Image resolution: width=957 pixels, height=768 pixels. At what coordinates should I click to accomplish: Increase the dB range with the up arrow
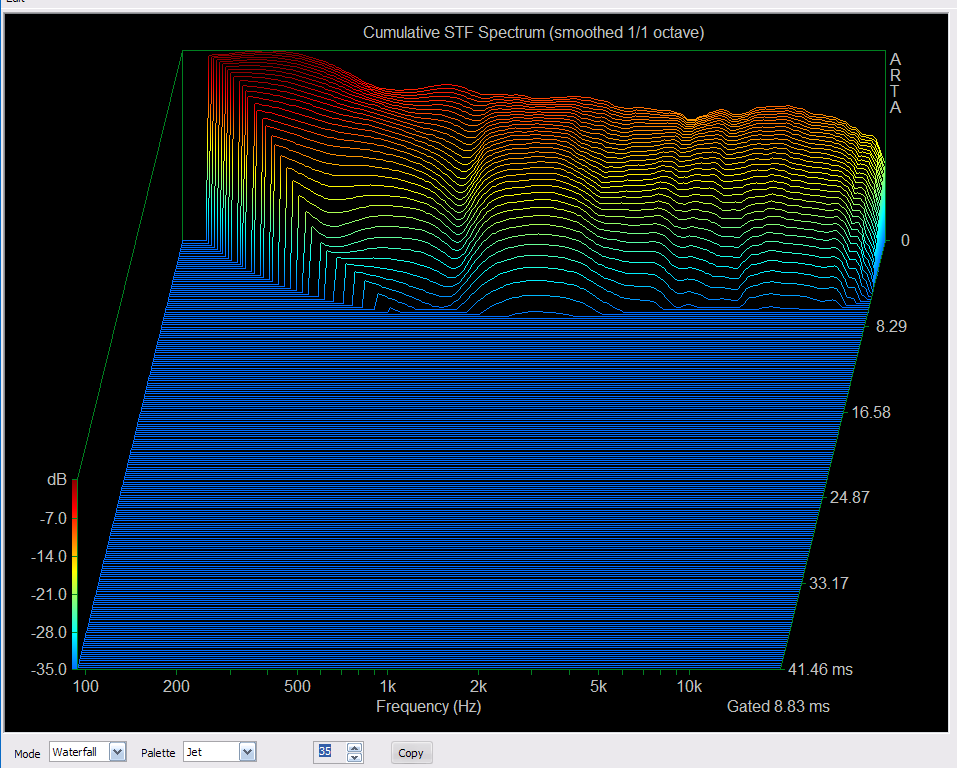point(355,747)
